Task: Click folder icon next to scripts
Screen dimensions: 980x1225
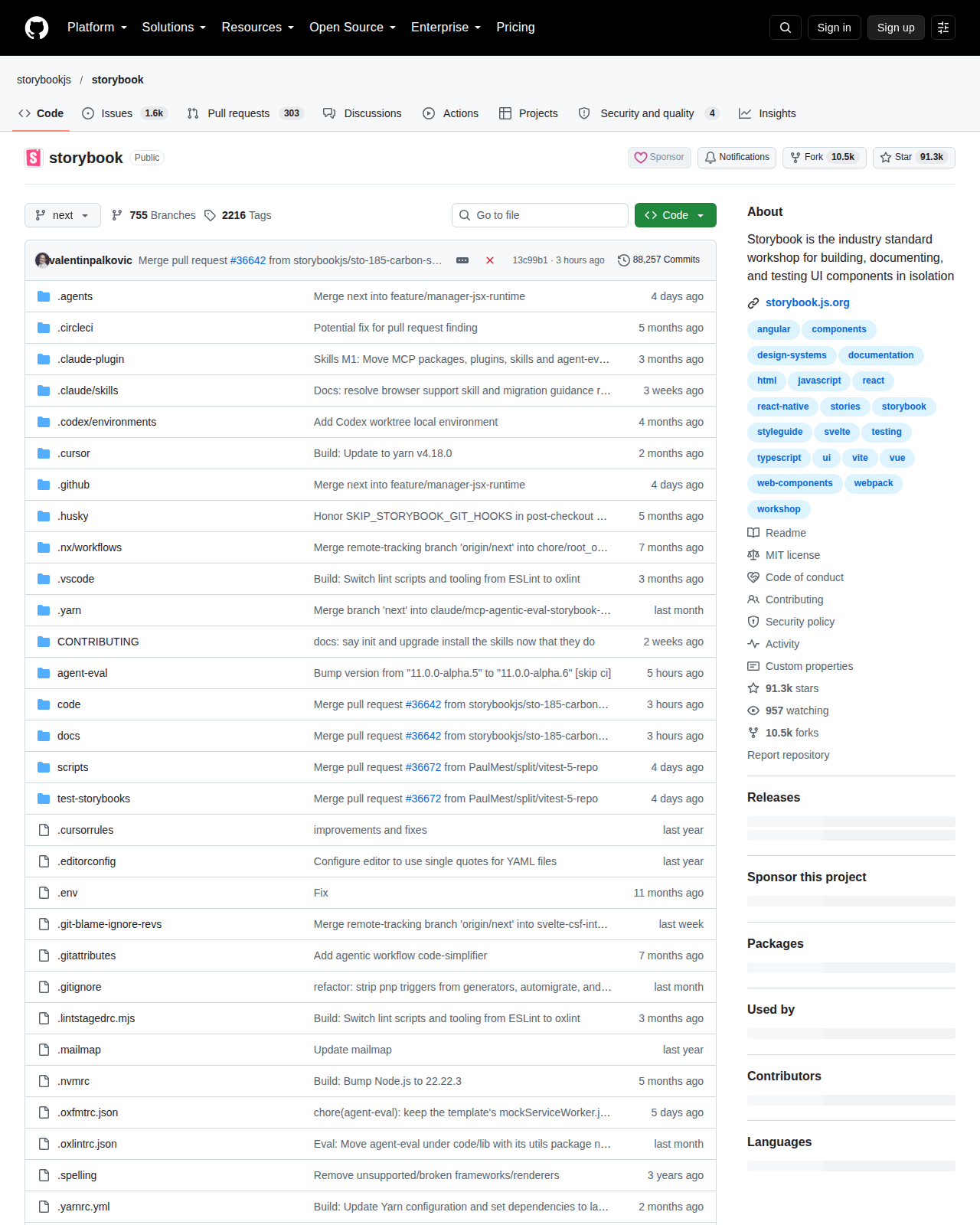Action: pos(44,767)
